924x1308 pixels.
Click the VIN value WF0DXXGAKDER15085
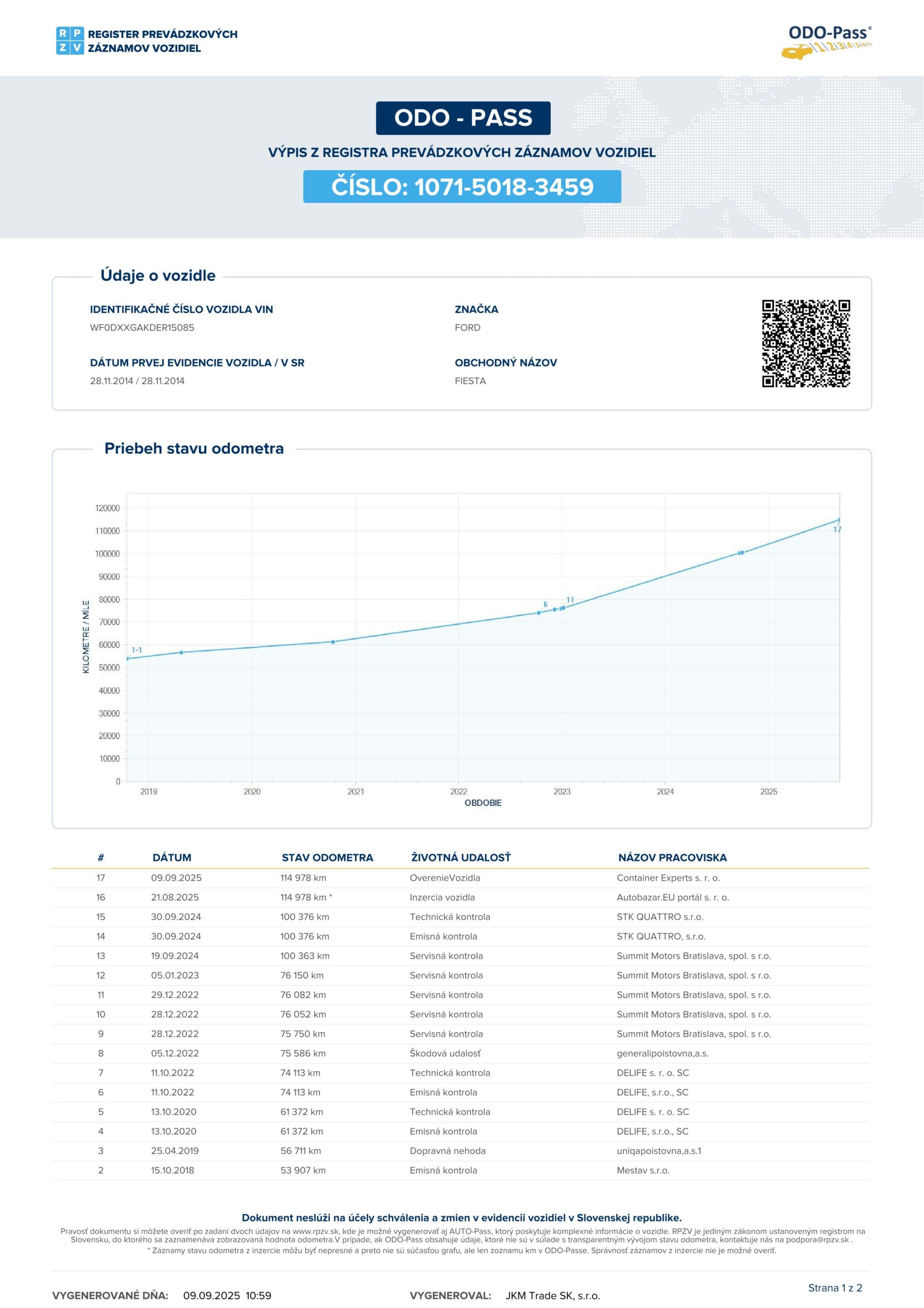point(142,328)
